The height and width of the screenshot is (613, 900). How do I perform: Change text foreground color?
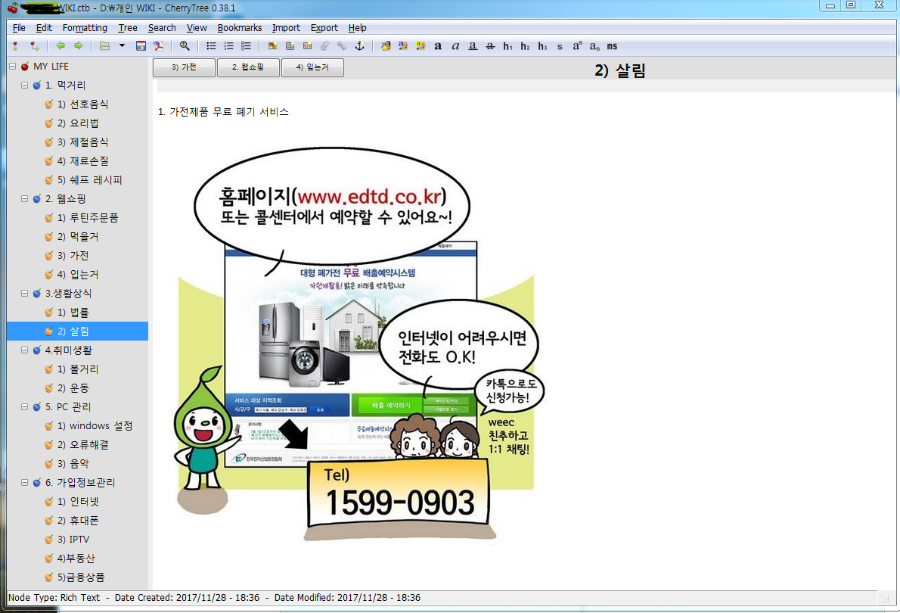[x=403, y=46]
